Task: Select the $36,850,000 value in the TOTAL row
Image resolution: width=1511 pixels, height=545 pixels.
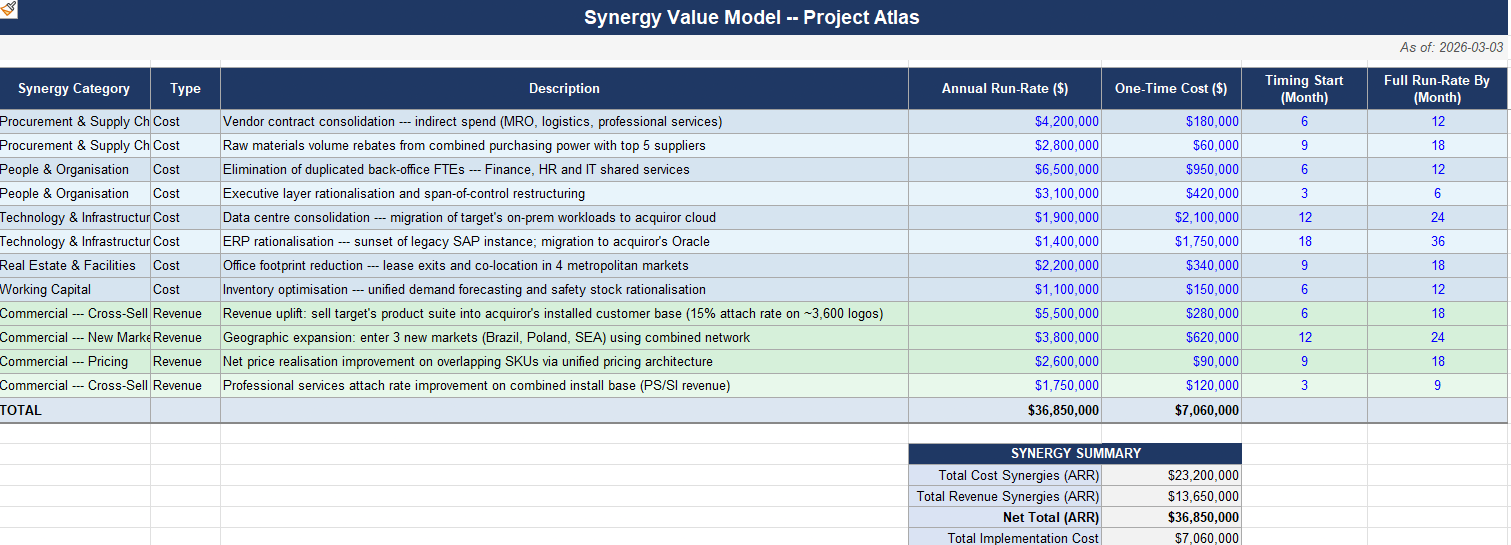Action: 1005,410
